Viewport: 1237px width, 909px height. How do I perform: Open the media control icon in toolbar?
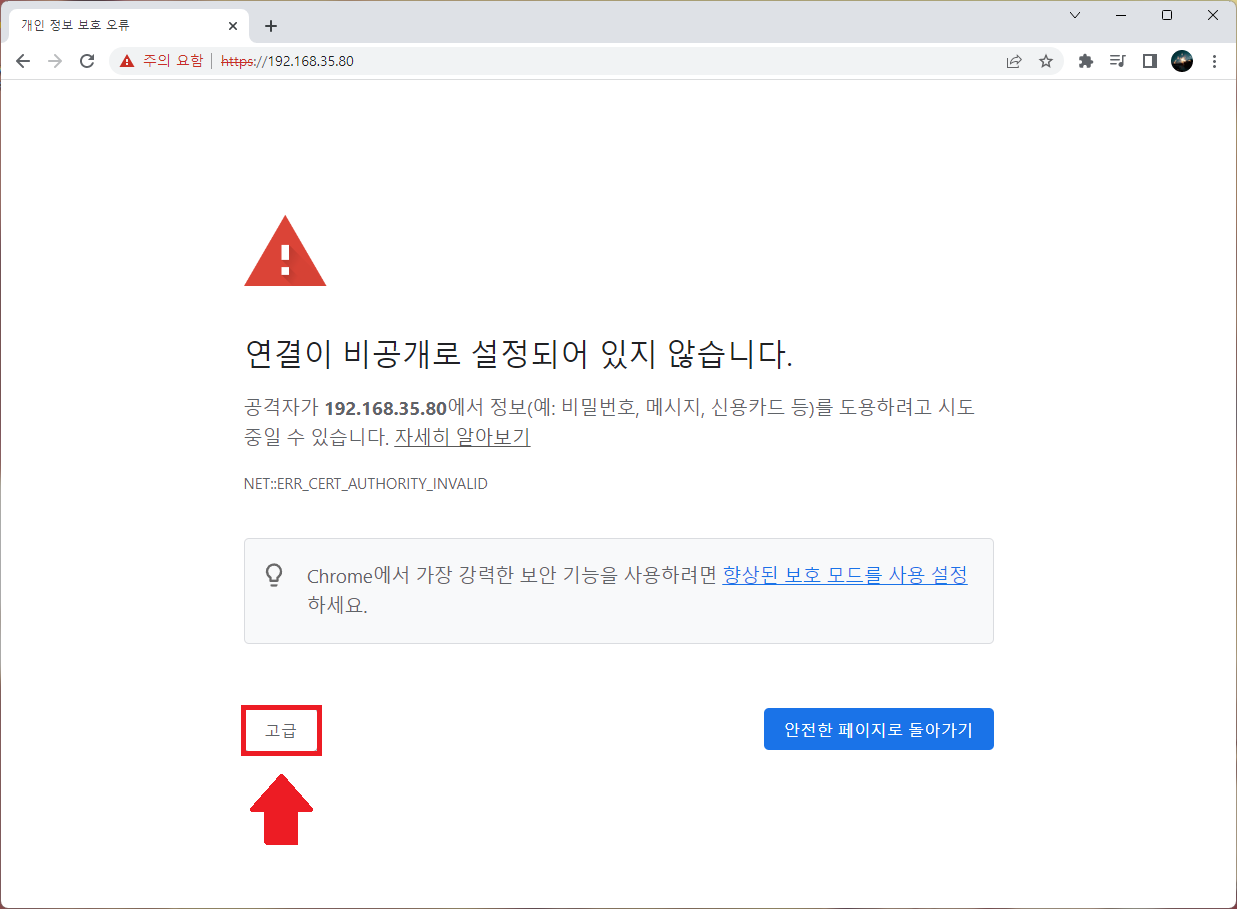[x=1118, y=61]
